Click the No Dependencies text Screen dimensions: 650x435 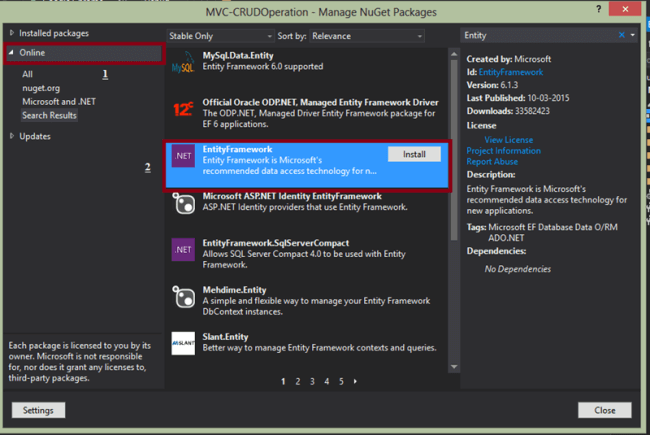pos(518,269)
